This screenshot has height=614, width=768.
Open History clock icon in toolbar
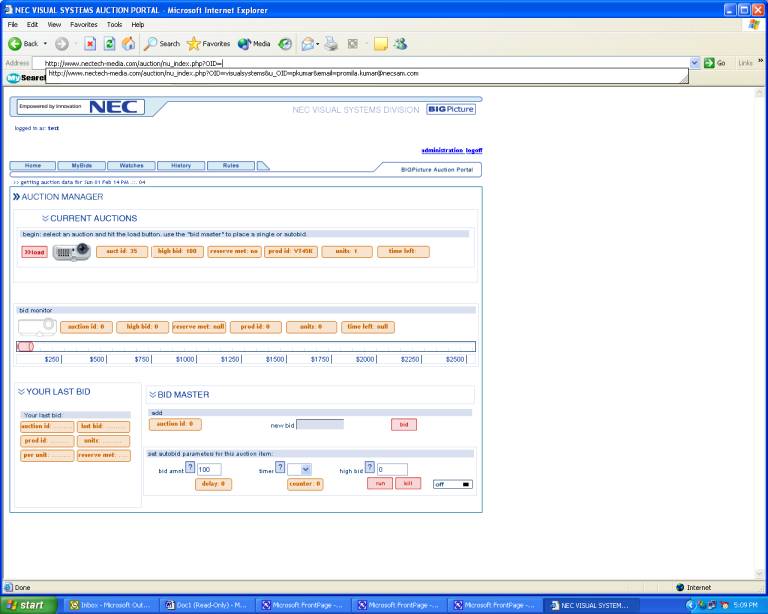285,44
